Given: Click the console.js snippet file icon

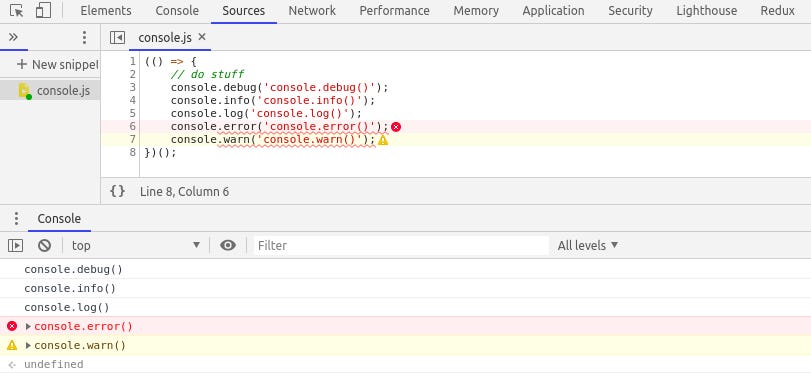Looking at the screenshot, I should [x=24, y=91].
